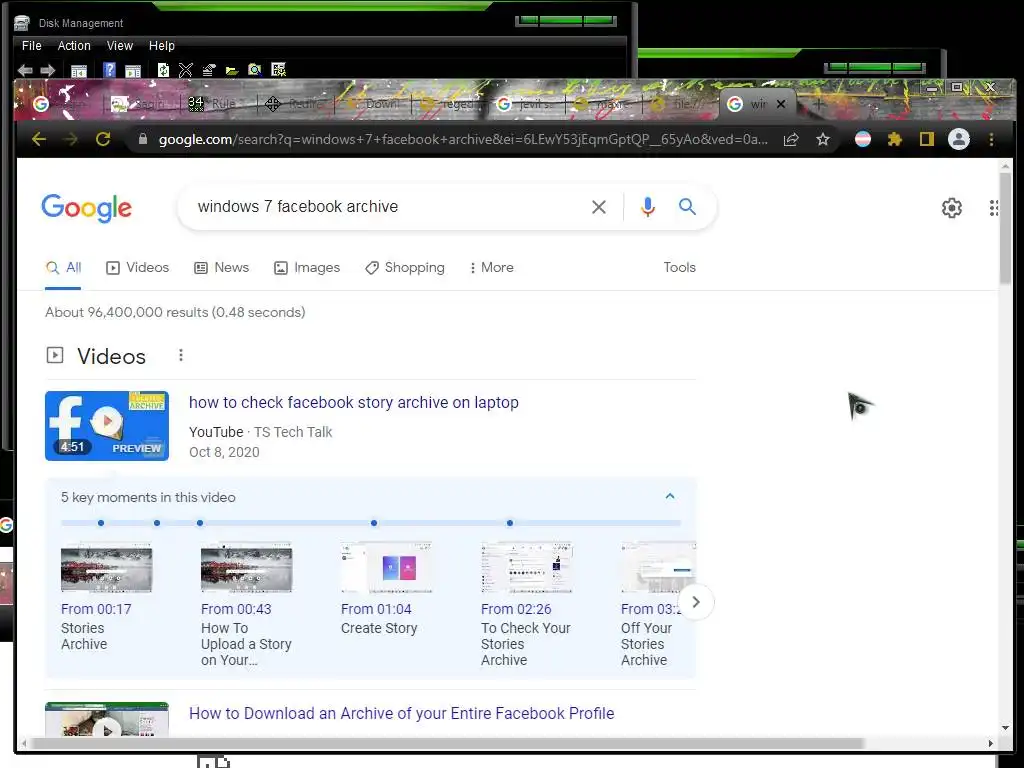Switch to the Shopping results tab
The width and height of the screenshot is (1024, 768).
pyautogui.click(x=405, y=267)
